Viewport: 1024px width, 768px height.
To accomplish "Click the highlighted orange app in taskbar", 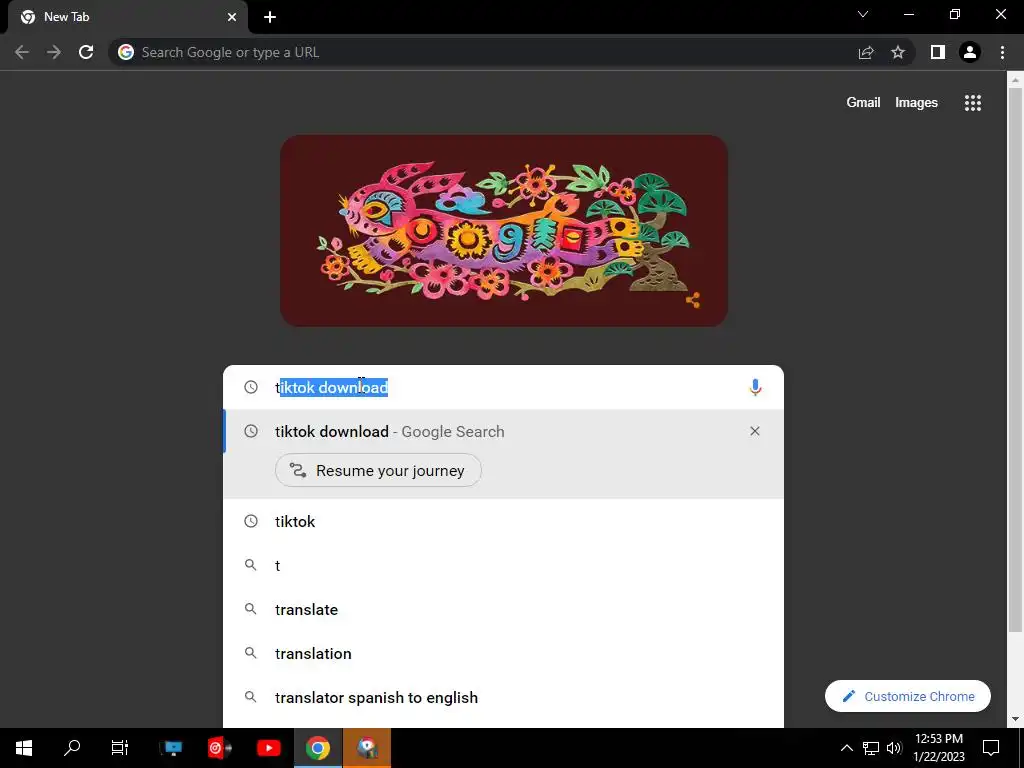I will pyautogui.click(x=367, y=748).
